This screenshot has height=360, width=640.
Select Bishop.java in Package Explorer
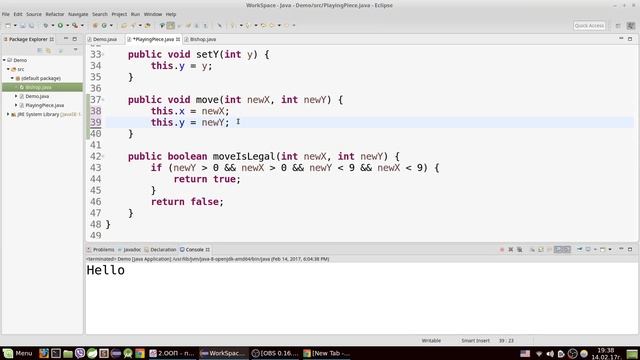(38, 87)
